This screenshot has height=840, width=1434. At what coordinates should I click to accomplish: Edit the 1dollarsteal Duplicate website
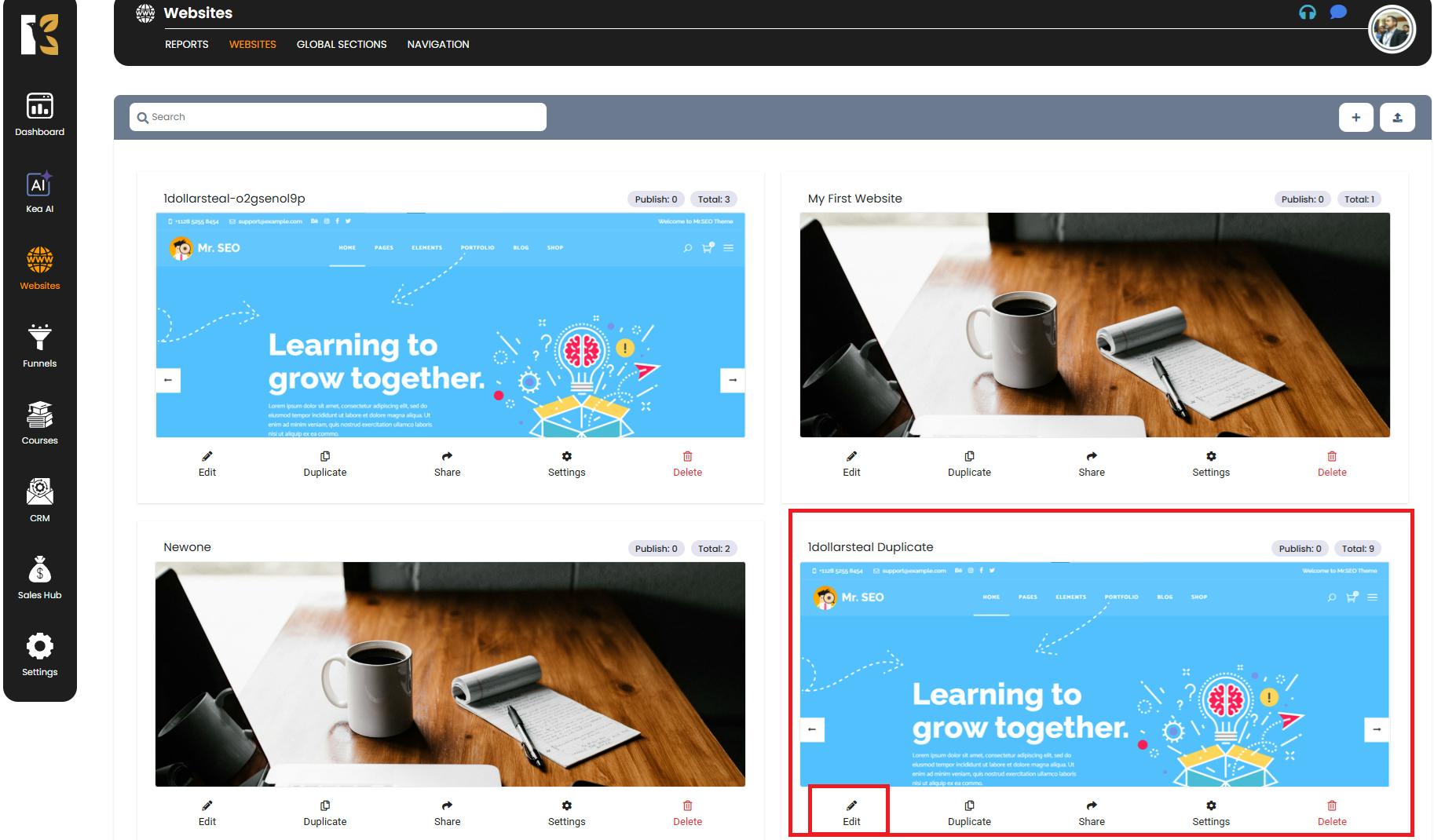(851, 813)
